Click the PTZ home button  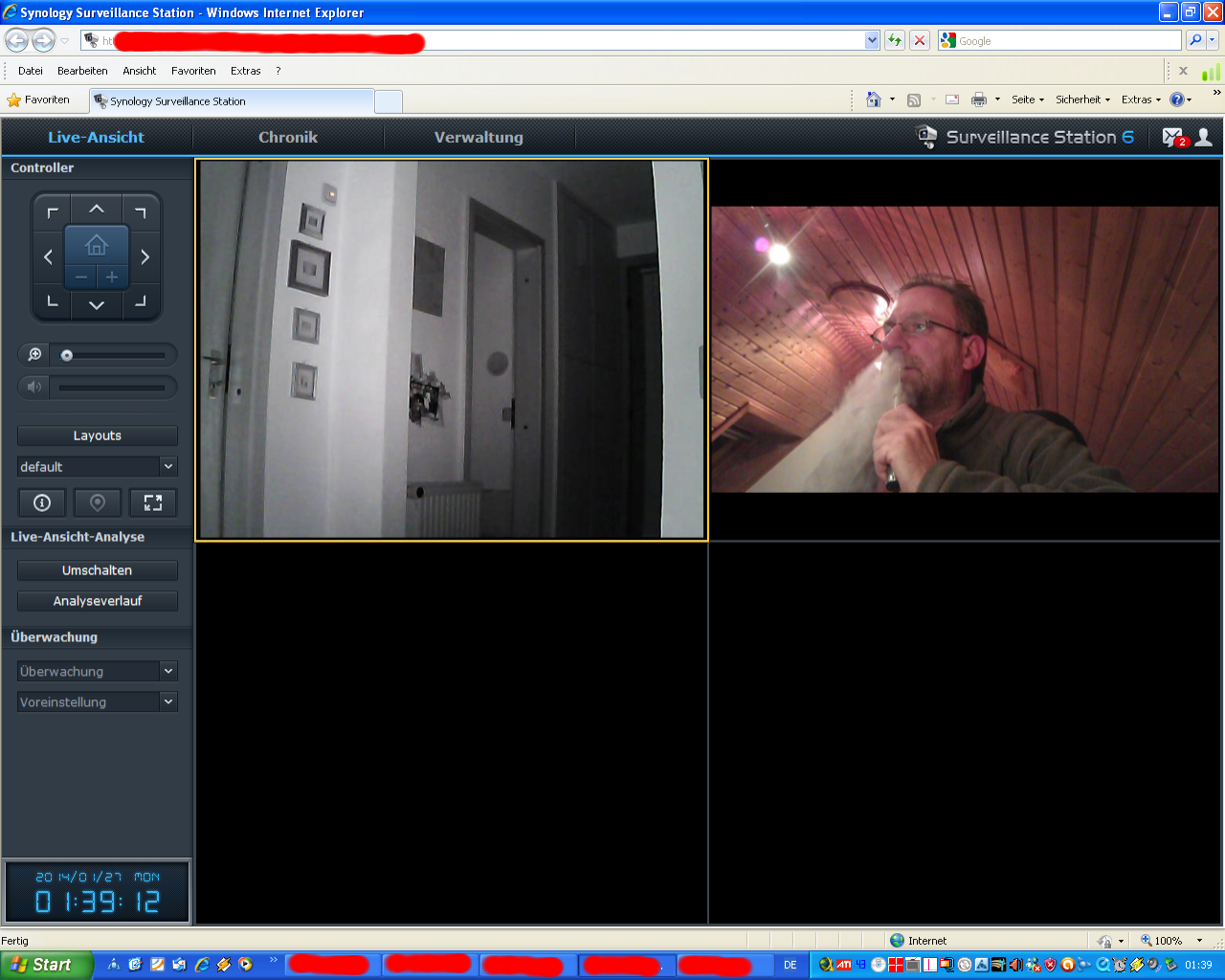[x=97, y=245]
